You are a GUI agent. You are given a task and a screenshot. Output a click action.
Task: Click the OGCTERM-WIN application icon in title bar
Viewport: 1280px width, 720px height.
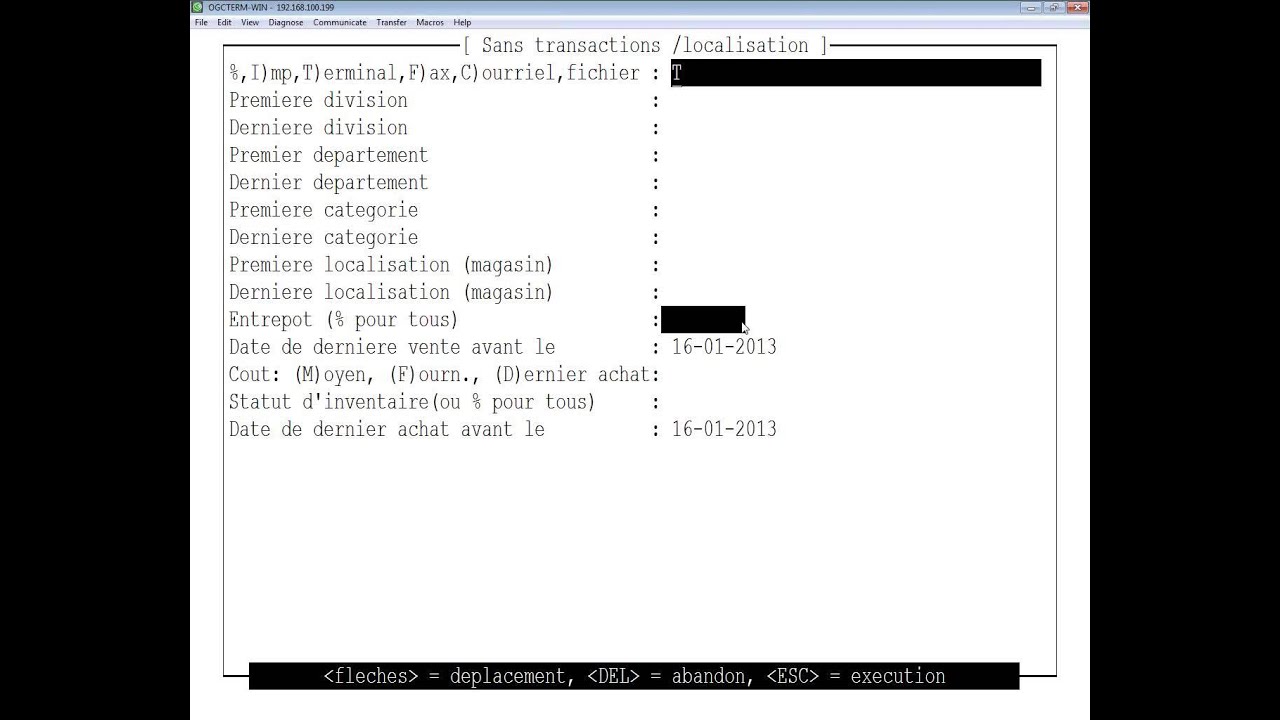pyautogui.click(x=198, y=7)
